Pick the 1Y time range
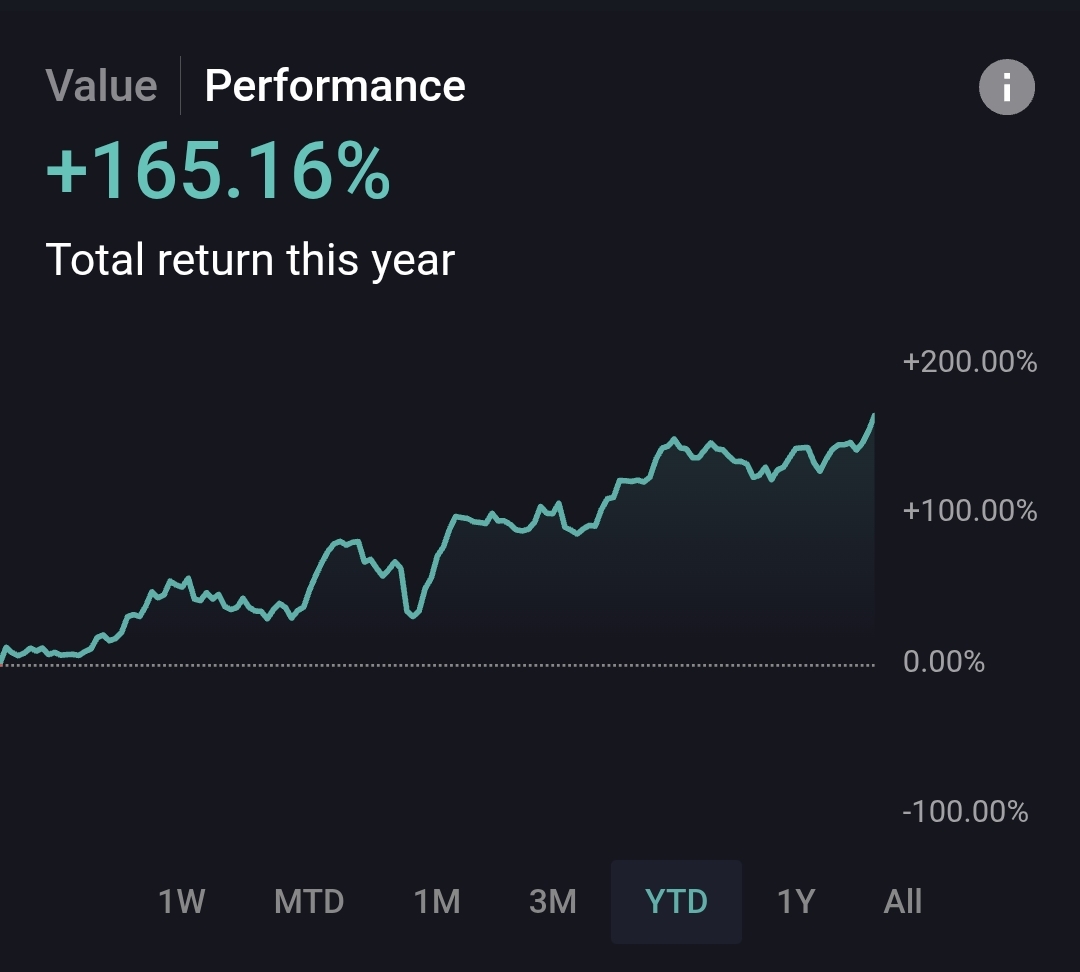Image resolution: width=1080 pixels, height=972 pixels. pyautogui.click(x=797, y=902)
